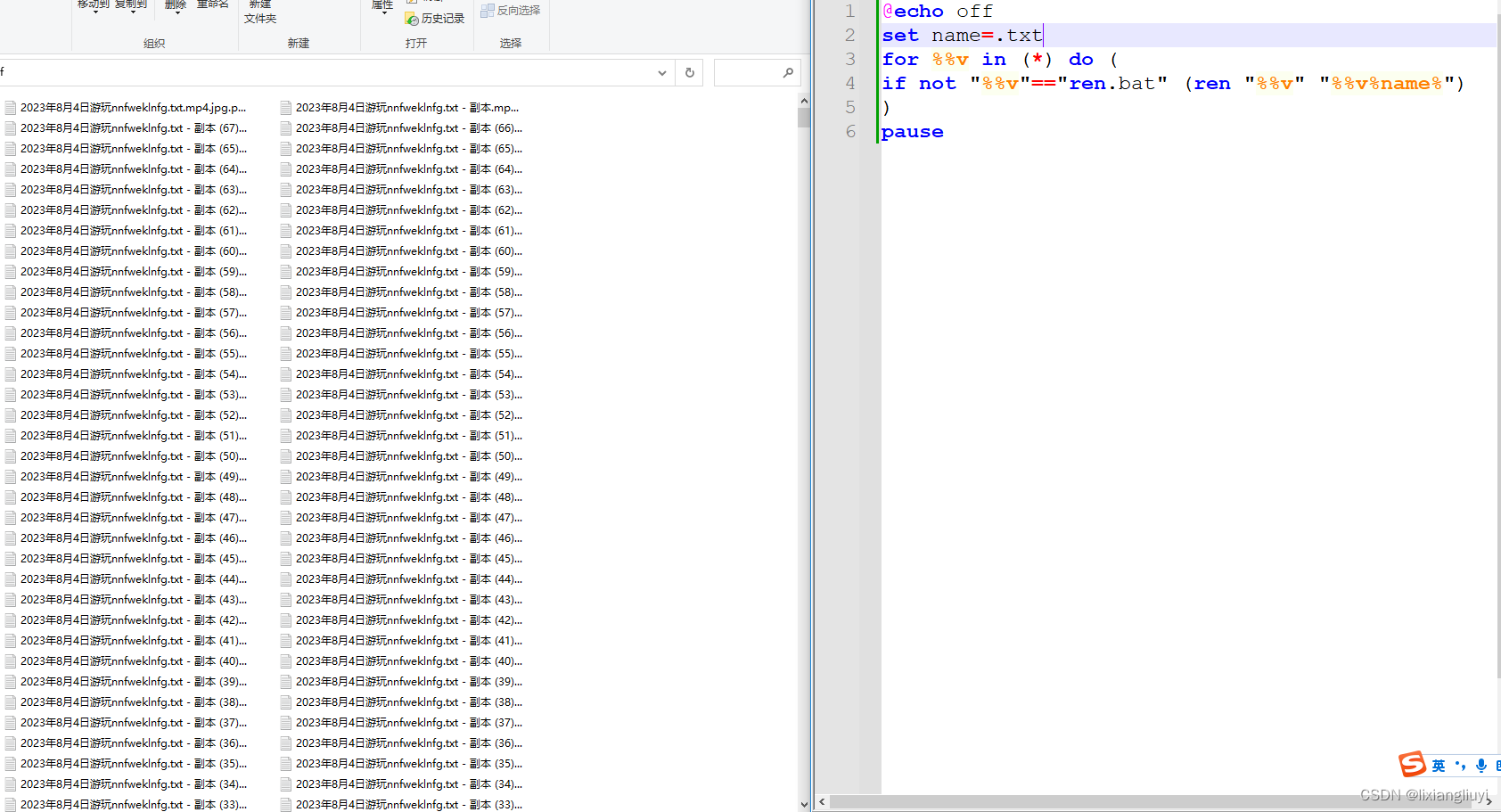
Task: Click line number 1 in editor gutter
Action: 850,12
